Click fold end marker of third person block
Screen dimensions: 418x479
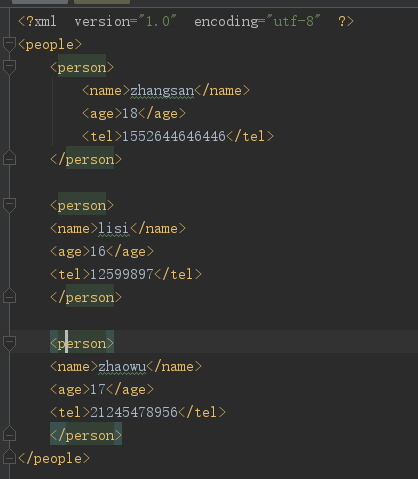coord(9,434)
